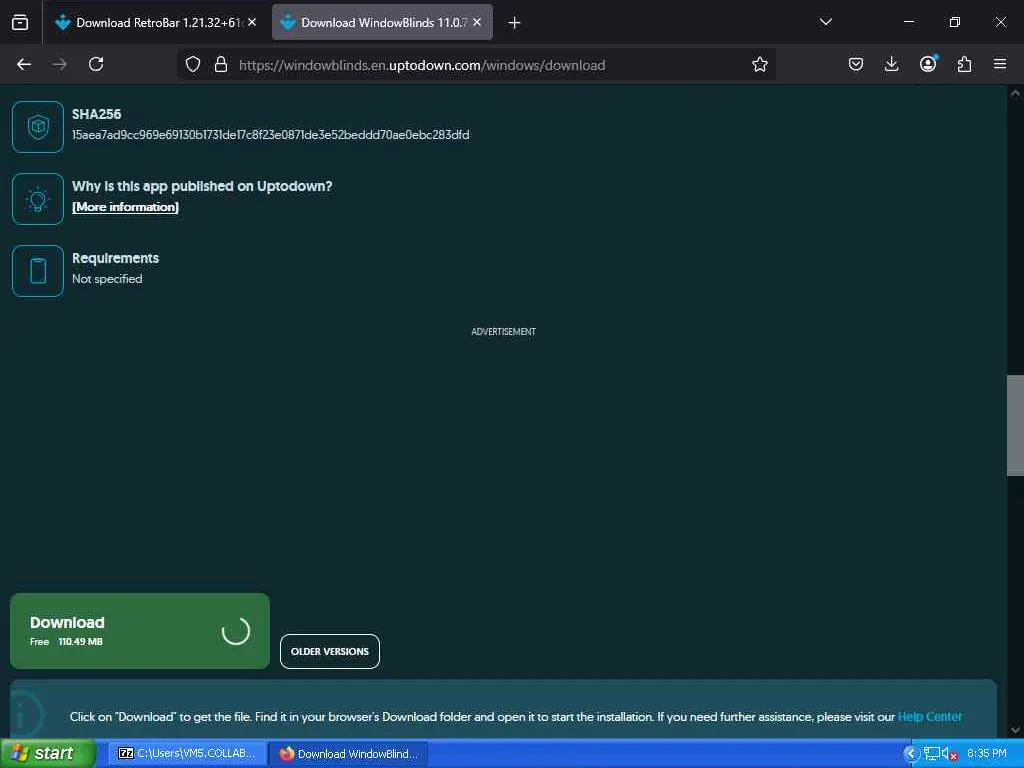
Task: Click scrollbar down arrow
Action: coord(1015,729)
